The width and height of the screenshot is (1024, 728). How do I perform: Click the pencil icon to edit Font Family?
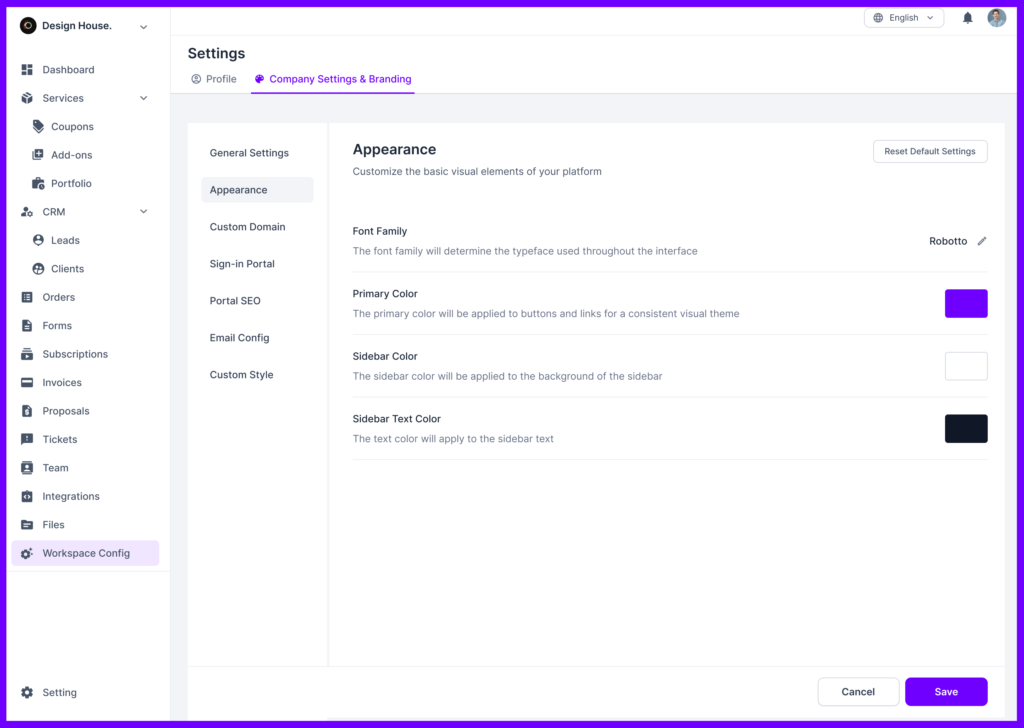pyautogui.click(x=981, y=241)
